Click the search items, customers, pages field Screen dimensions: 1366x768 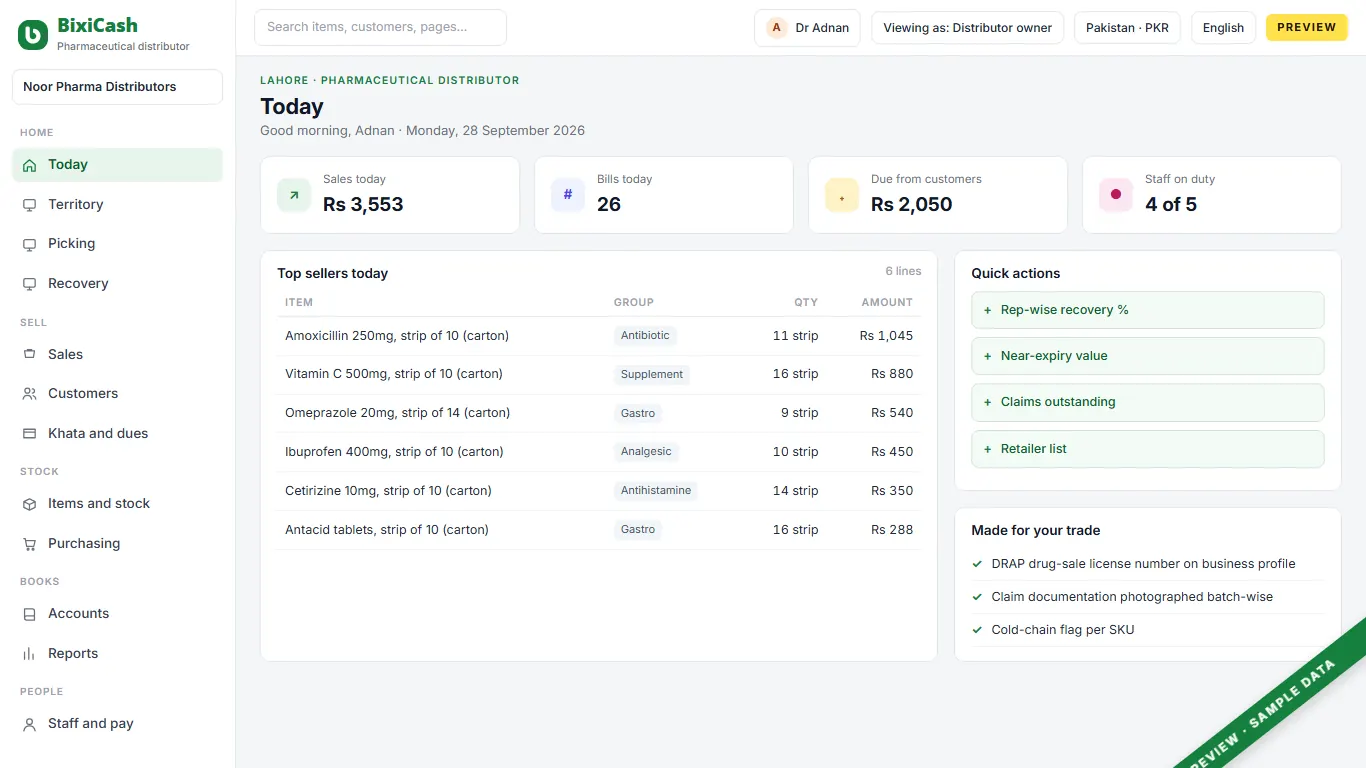(x=380, y=28)
